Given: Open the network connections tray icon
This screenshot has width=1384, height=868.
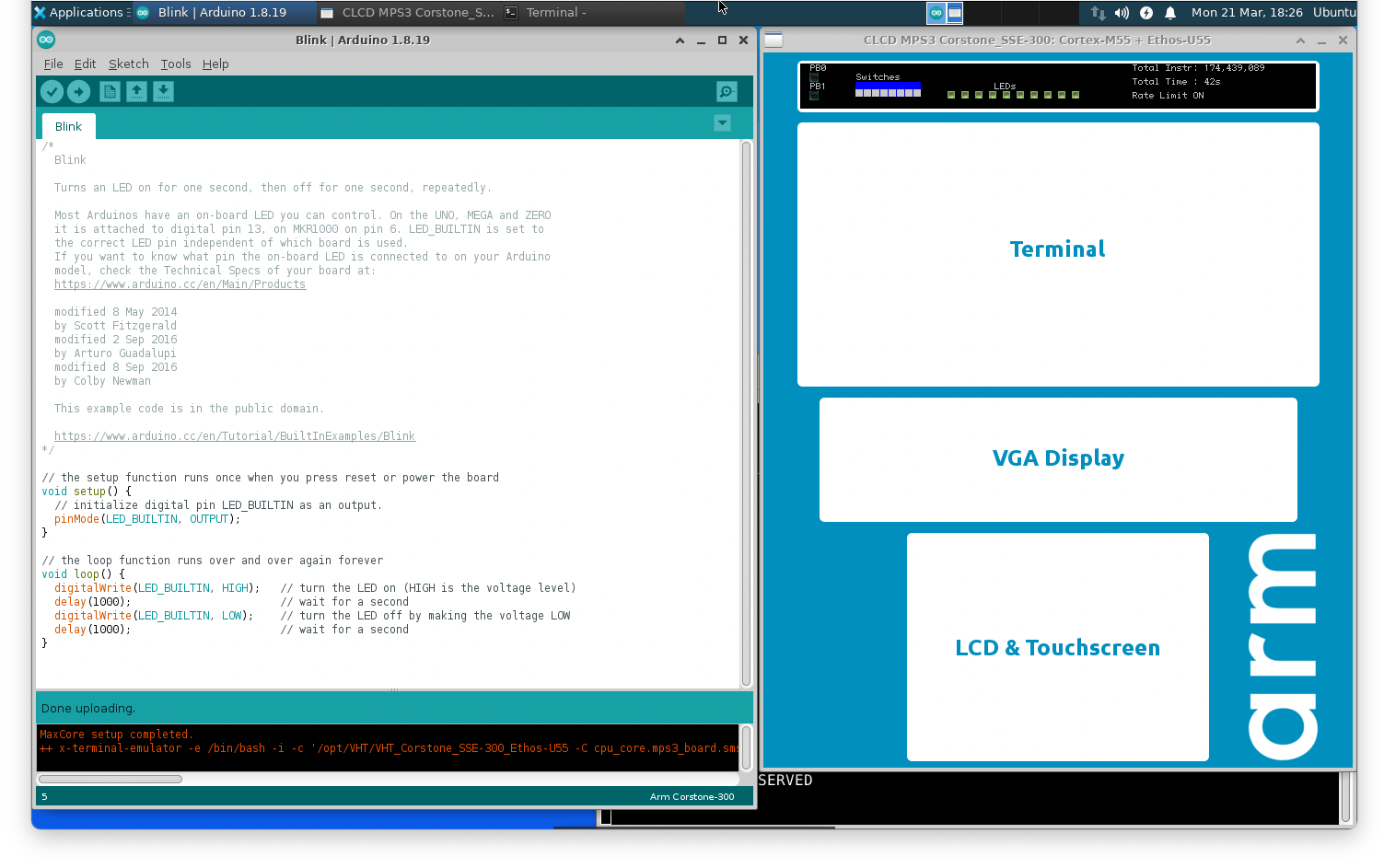Looking at the screenshot, I should (1098, 13).
